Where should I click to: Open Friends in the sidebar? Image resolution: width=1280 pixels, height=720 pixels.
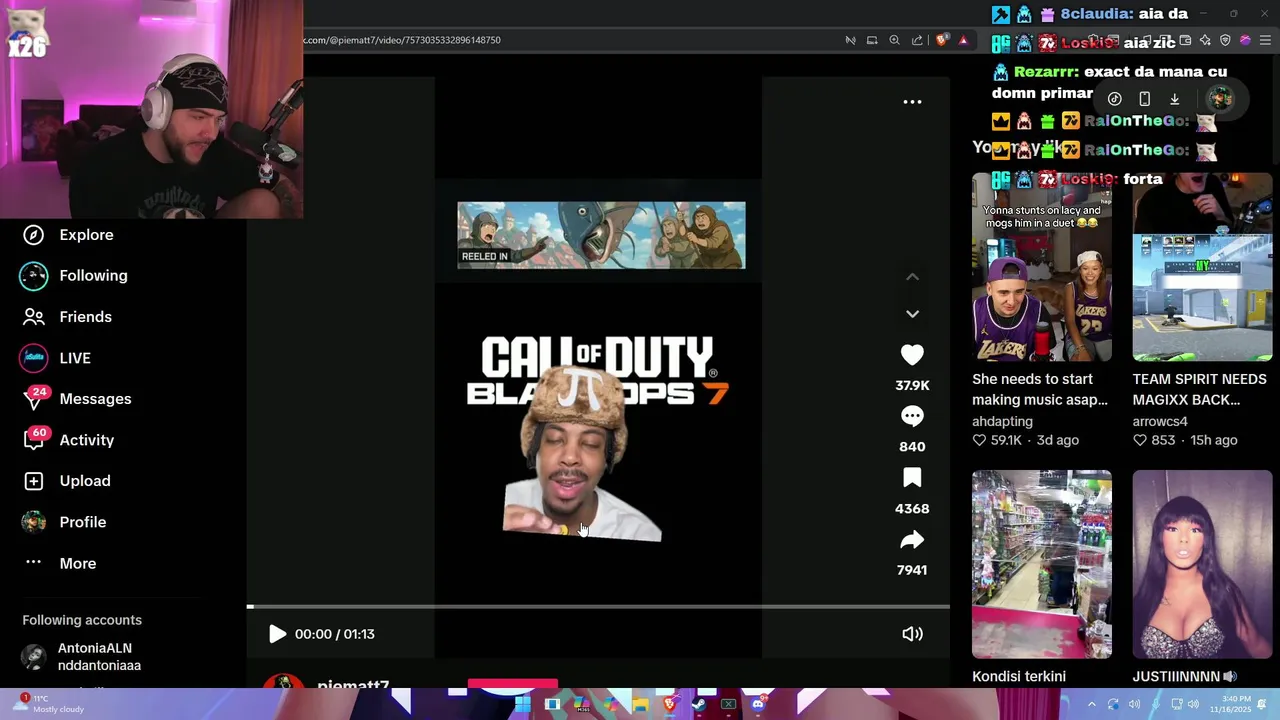pyautogui.click(x=67, y=317)
